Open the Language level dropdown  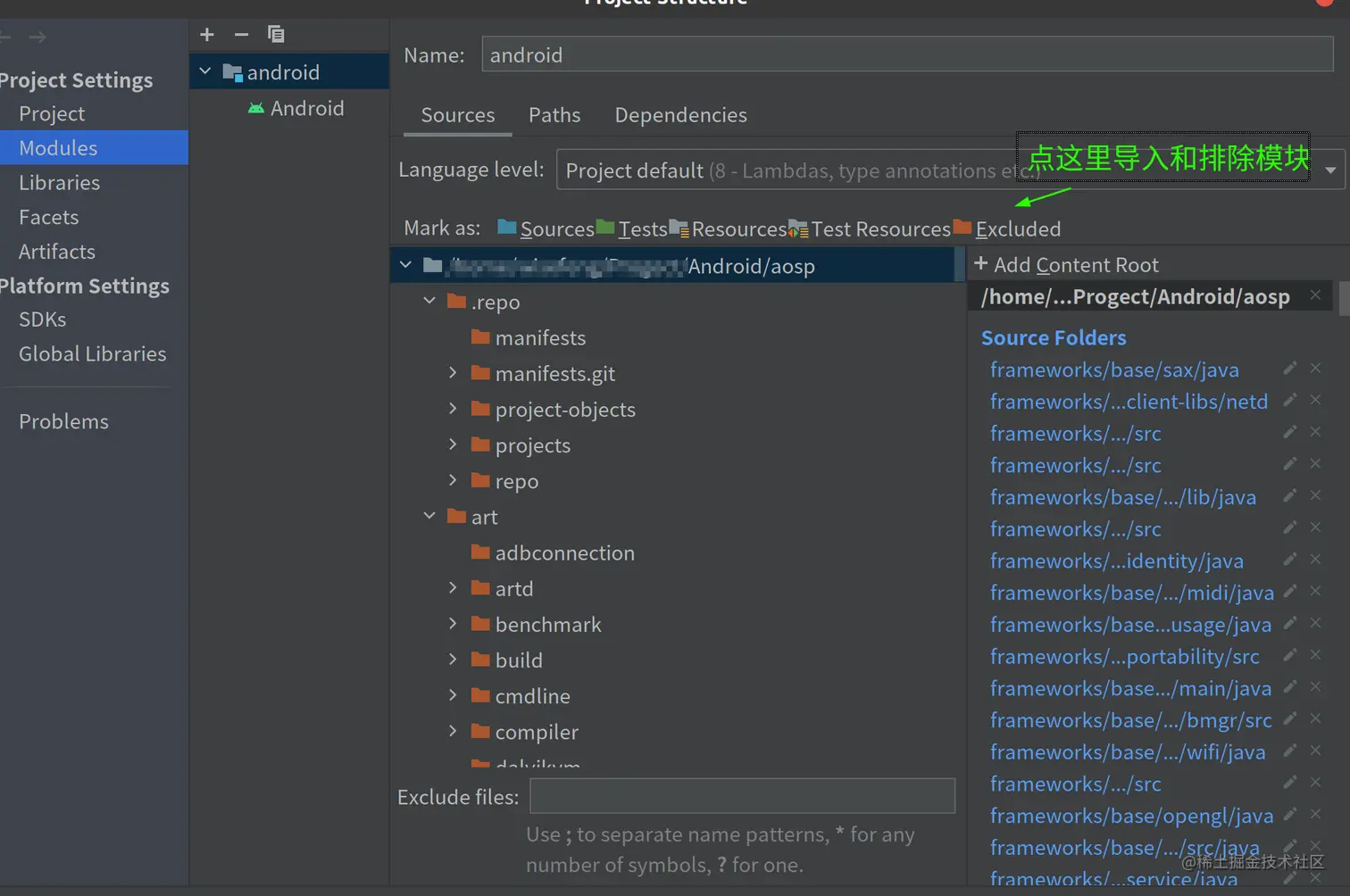[950, 170]
